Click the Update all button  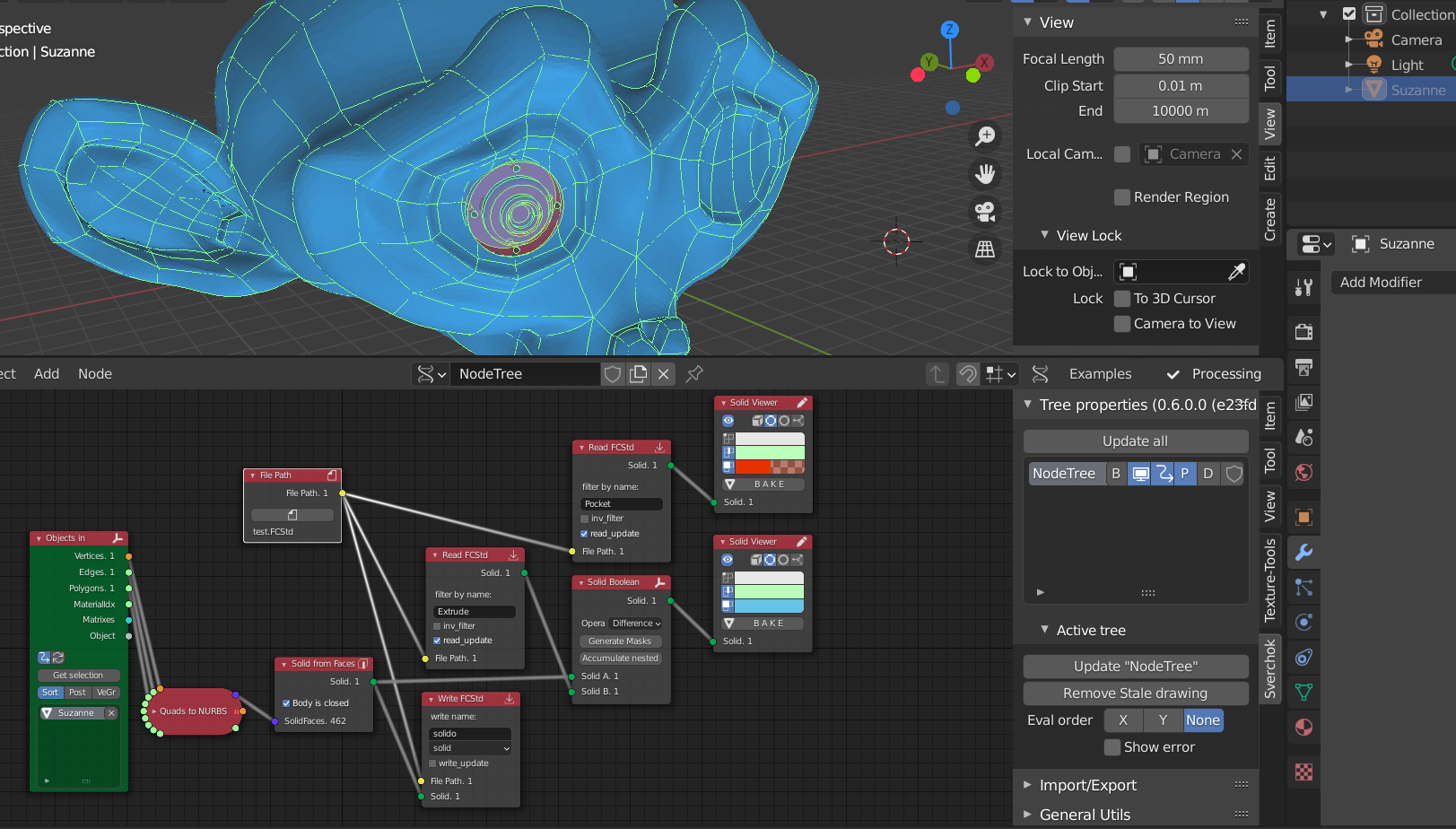tap(1136, 441)
